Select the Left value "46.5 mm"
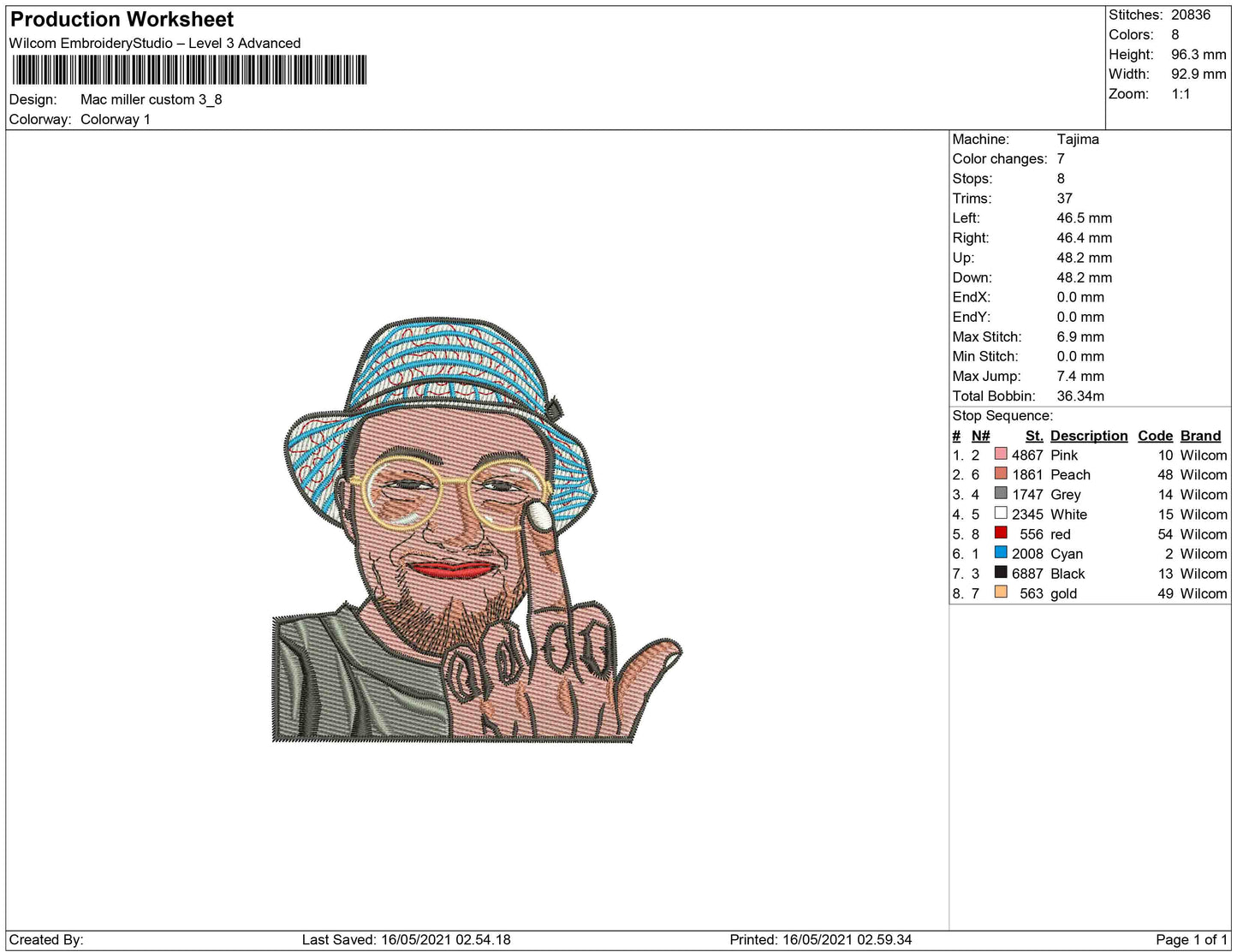The height and width of the screenshot is (952, 1237). [1085, 217]
